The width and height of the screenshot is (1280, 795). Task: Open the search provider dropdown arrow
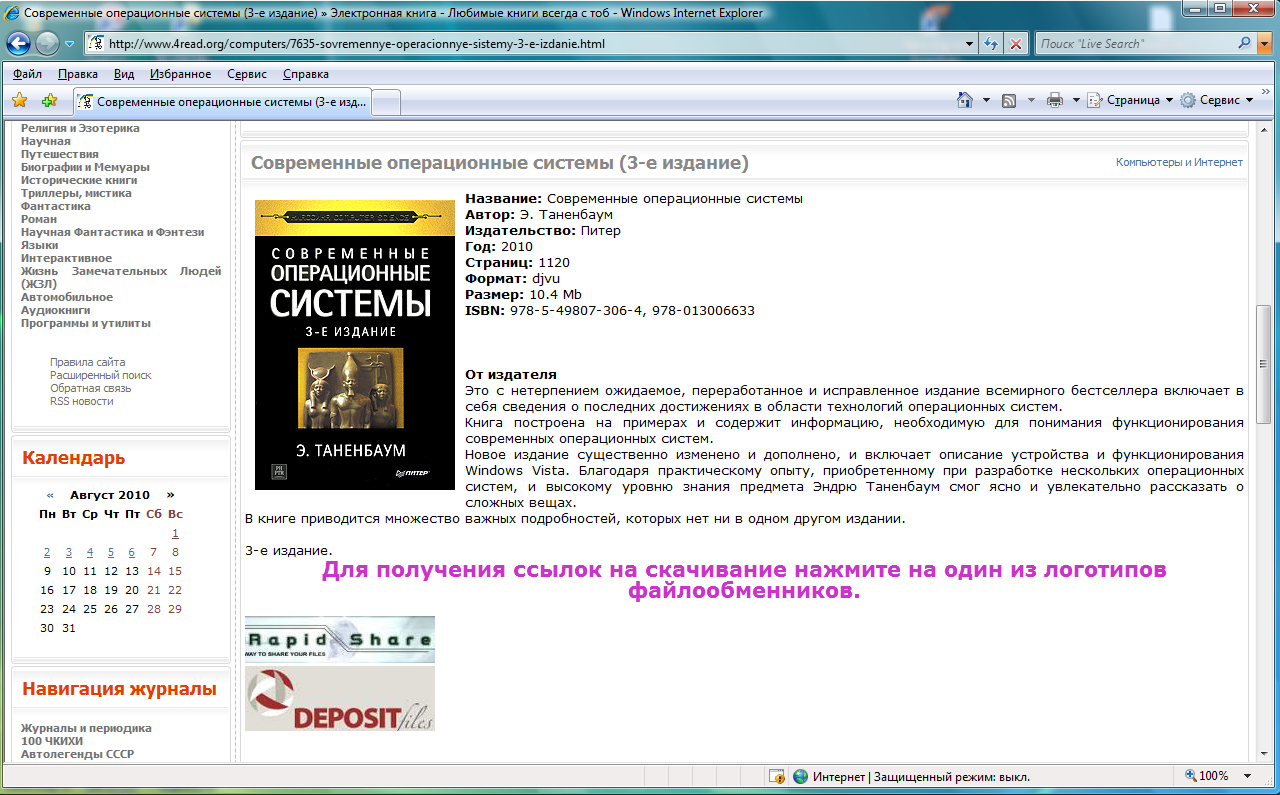point(1263,44)
